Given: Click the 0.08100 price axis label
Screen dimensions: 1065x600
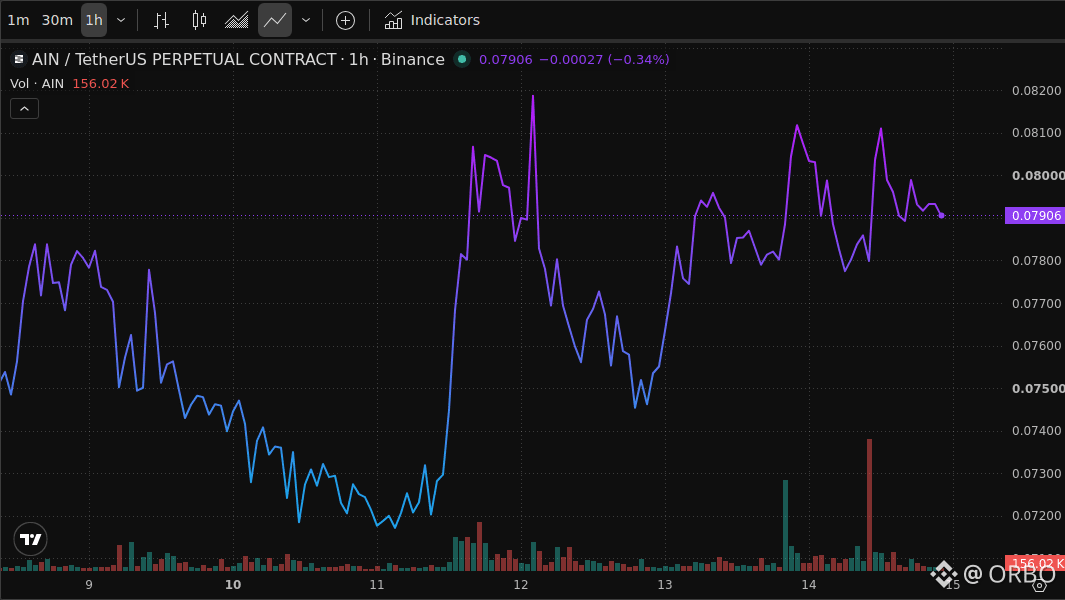Looking at the screenshot, I should 1036,133.
